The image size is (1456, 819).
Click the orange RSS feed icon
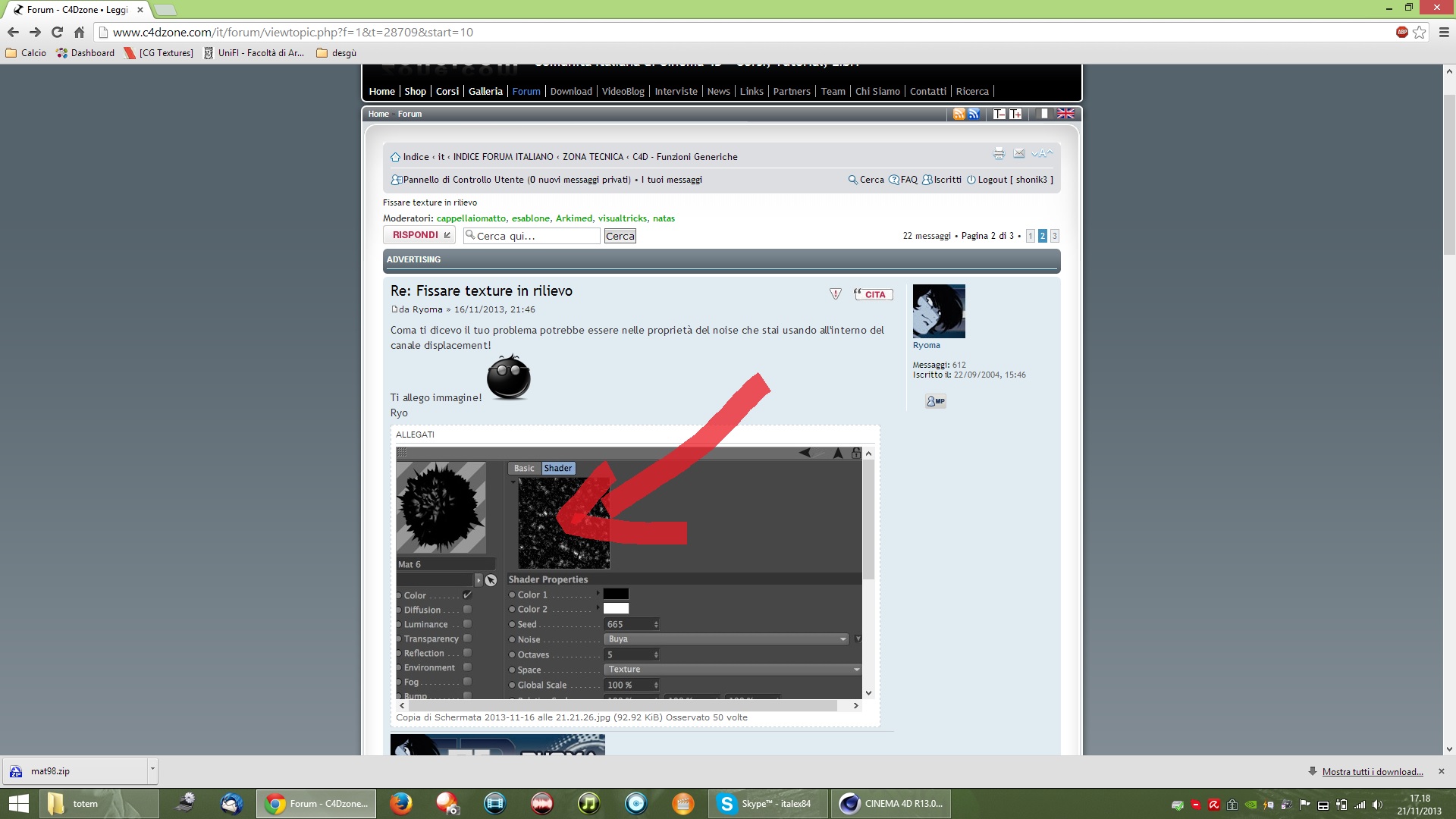959,114
